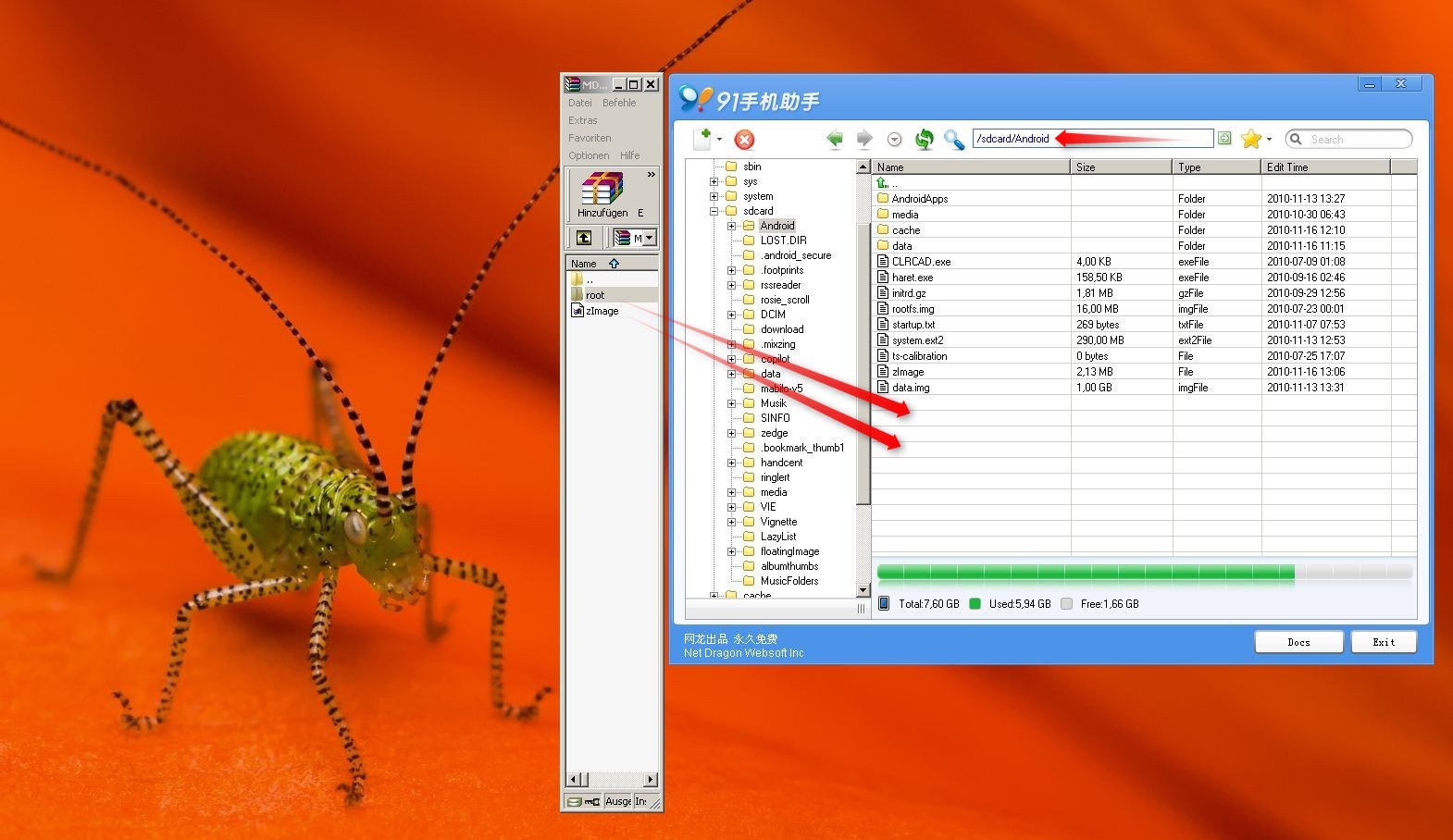Open the new file dropdown arrow
Screen dimensions: 1453x840
click(719, 140)
